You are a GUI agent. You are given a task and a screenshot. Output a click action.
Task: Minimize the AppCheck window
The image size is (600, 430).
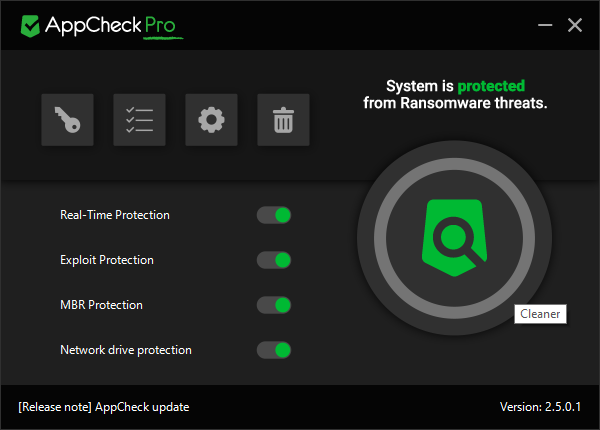545,25
